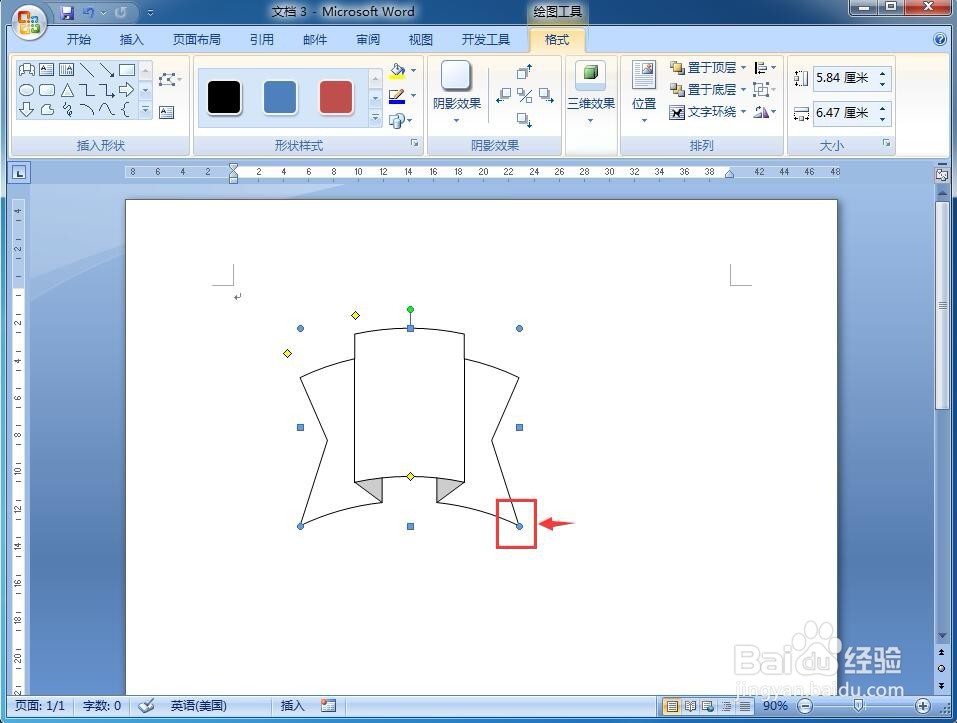Choose the oval shape
This screenshot has width=957, height=723.
click(x=26, y=90)
